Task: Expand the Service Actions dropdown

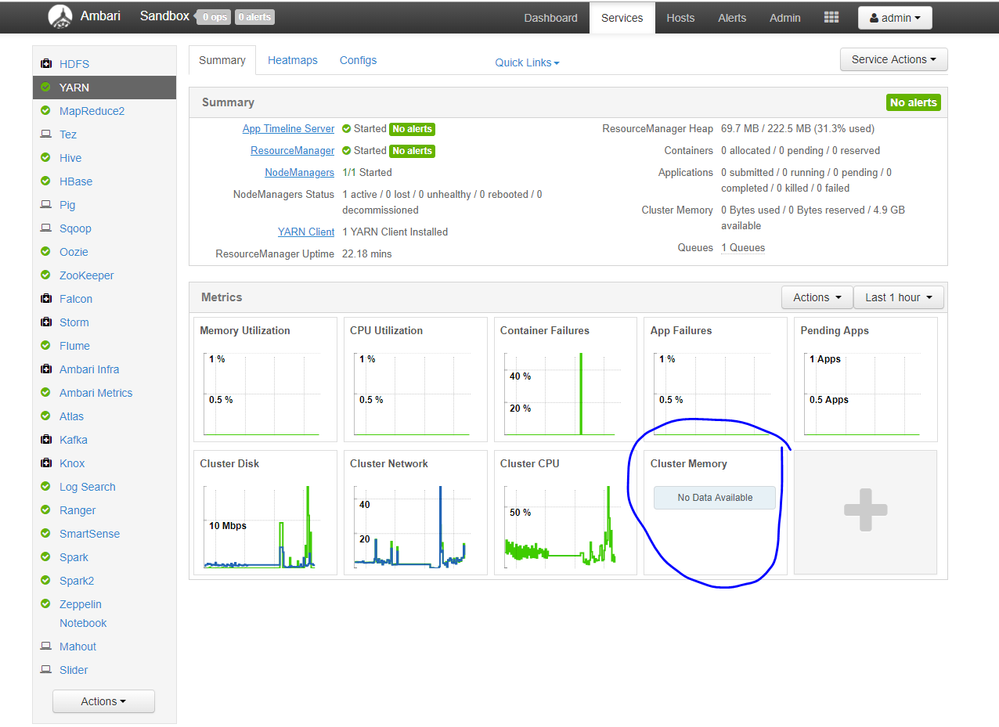Action: pyautogui.click(x=893, y=59)
